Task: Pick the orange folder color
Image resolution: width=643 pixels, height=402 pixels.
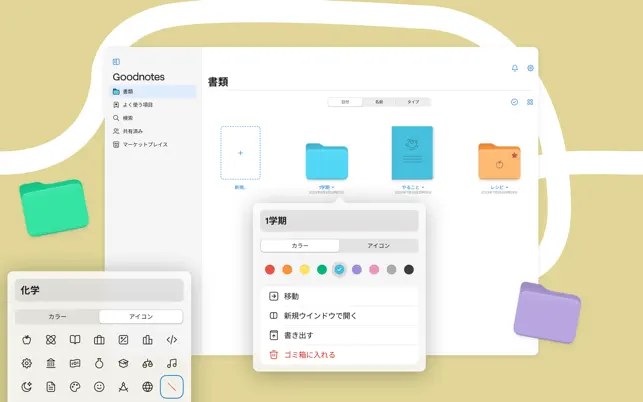Action: coord(287,270)
